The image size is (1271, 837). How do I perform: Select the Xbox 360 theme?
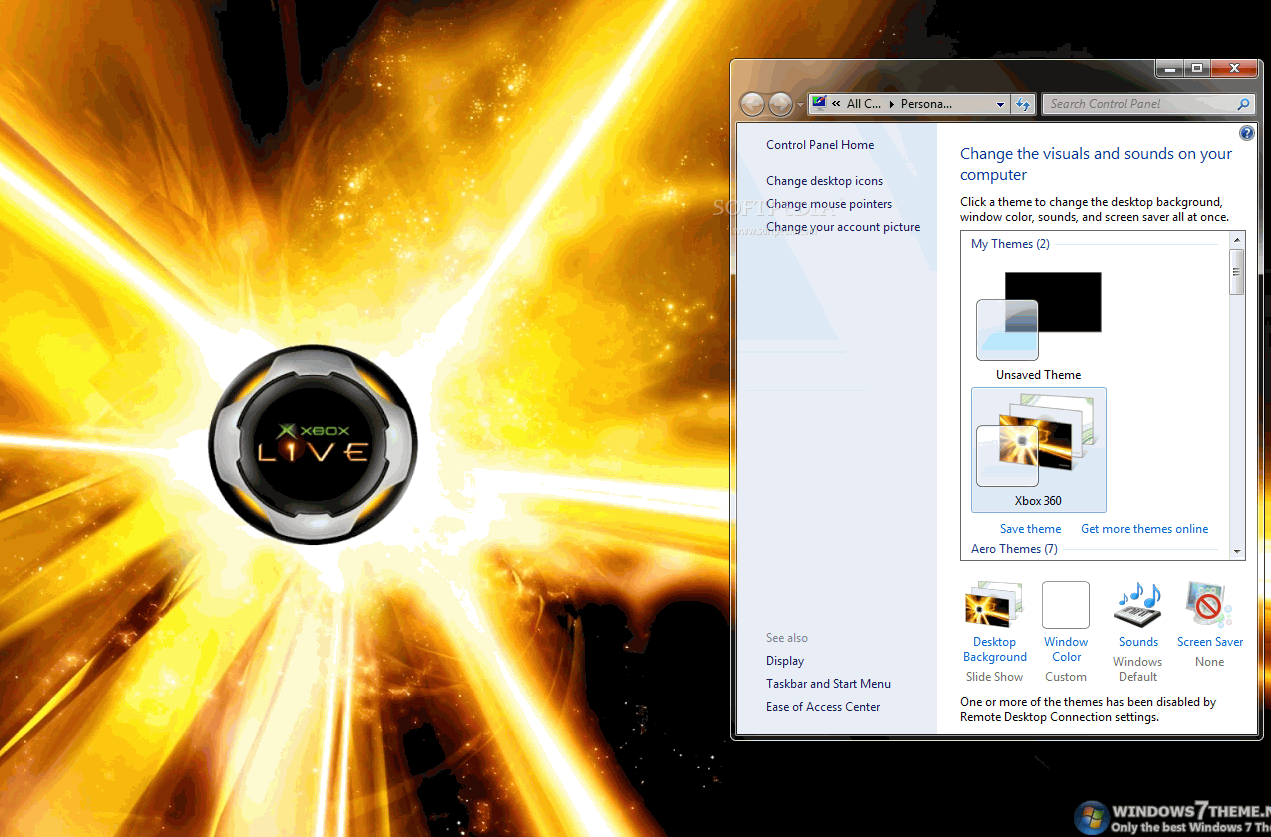[1039, 450]
